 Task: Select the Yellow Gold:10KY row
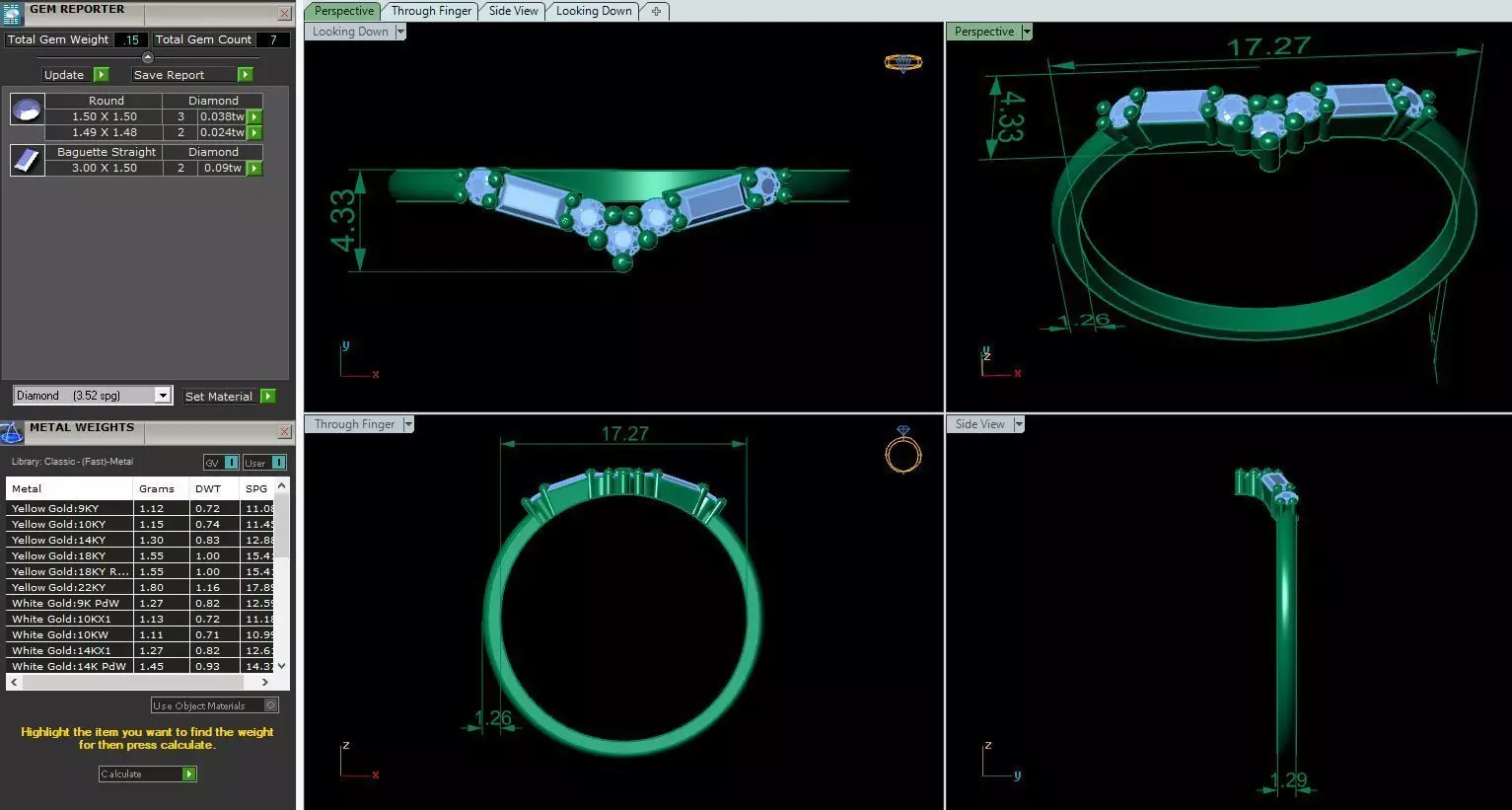[140, 524]
